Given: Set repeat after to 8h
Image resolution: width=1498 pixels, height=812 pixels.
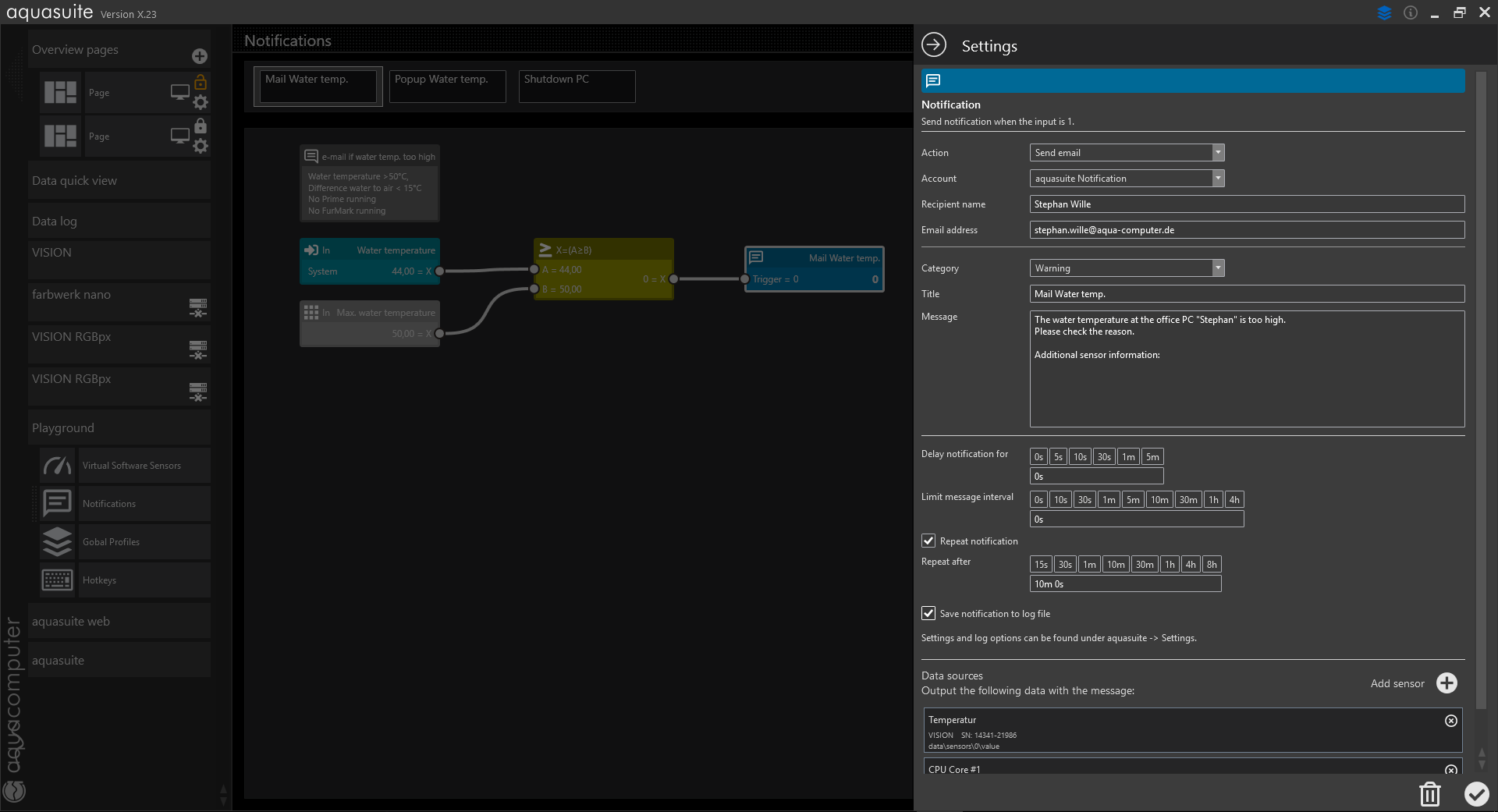Looking at the screenshot, I should click(1212, 565).
